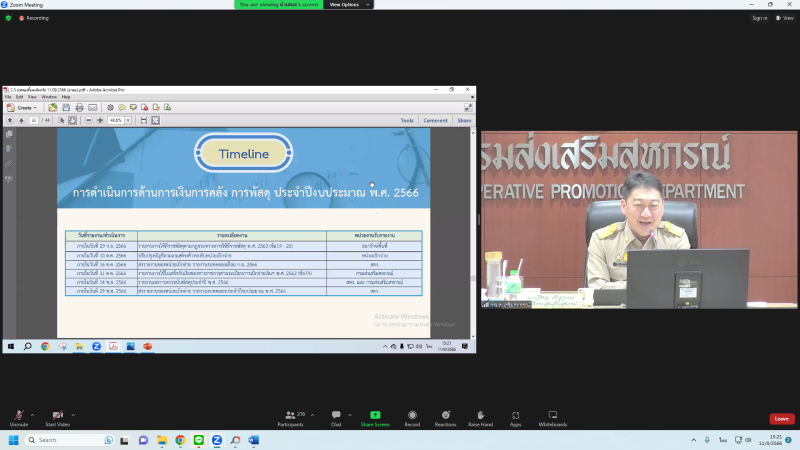Click Acrobat's Email envelope icon
This screenshot has width=800, height=450.
click(92, 108)
